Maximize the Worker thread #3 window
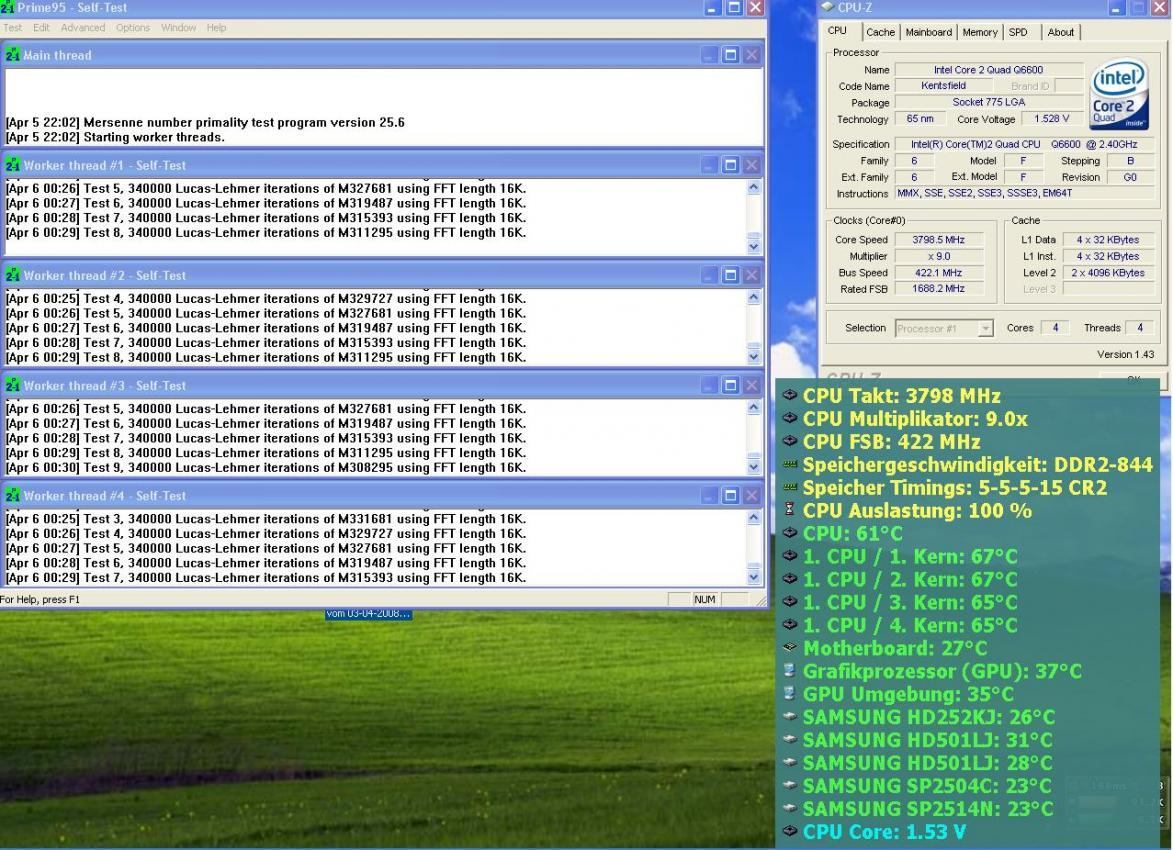 coord(730,385)
